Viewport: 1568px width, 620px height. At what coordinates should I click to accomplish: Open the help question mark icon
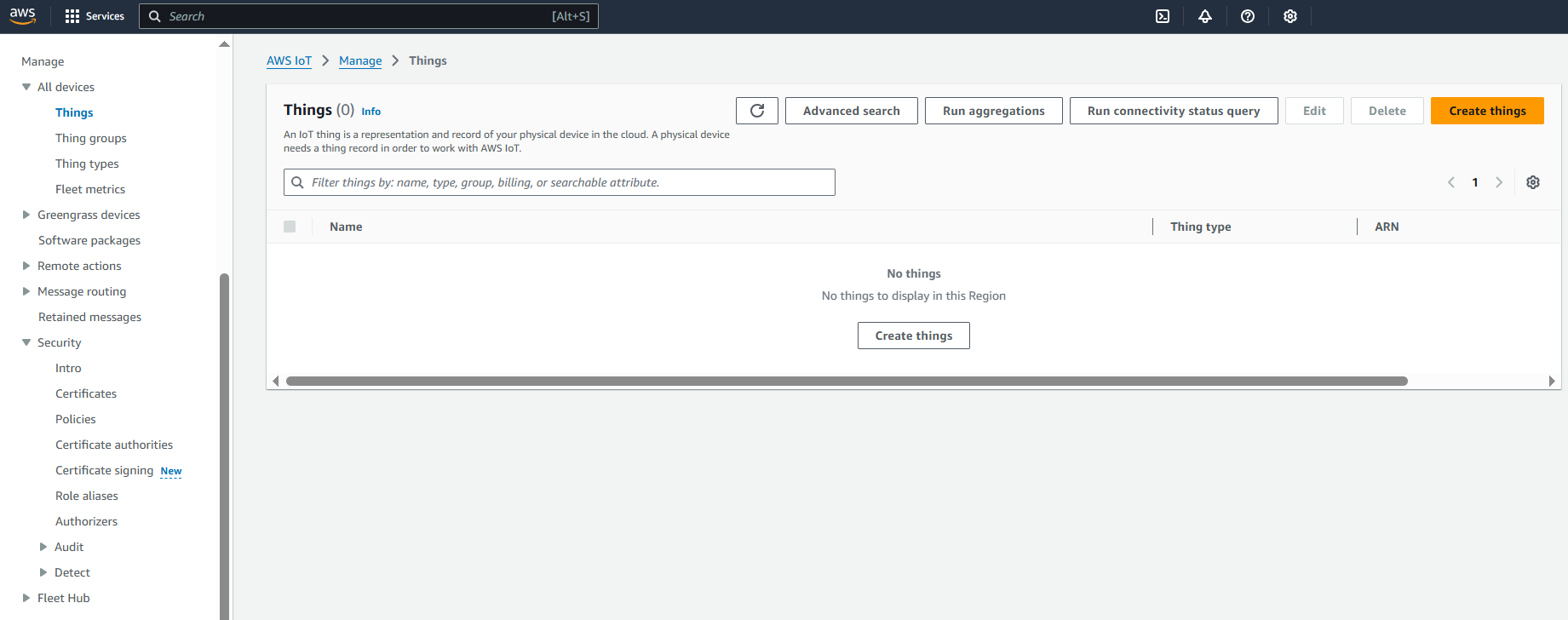[x=1248, y=16]
